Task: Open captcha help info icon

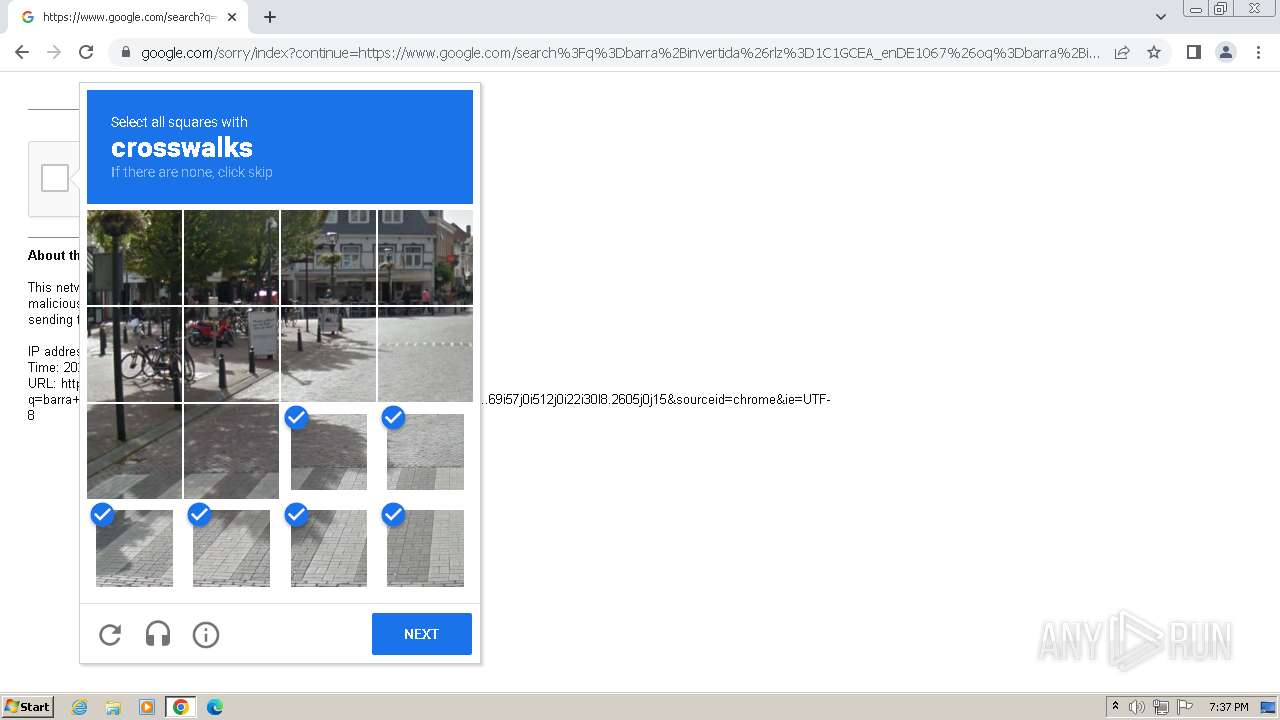Action: (206, 634)
